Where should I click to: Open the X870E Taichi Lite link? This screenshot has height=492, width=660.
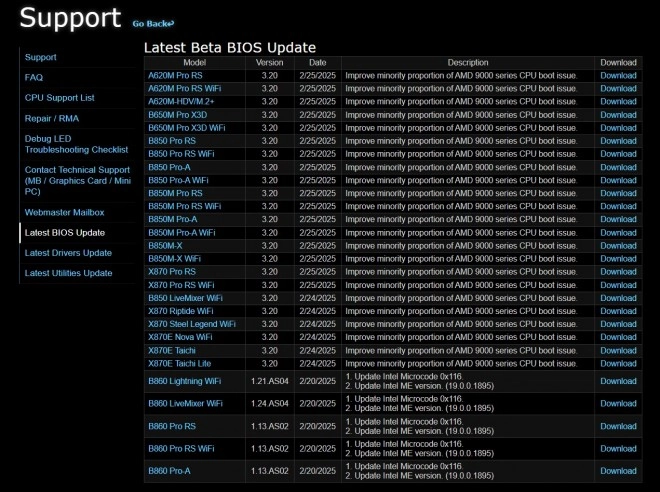[x=179, y=364]
